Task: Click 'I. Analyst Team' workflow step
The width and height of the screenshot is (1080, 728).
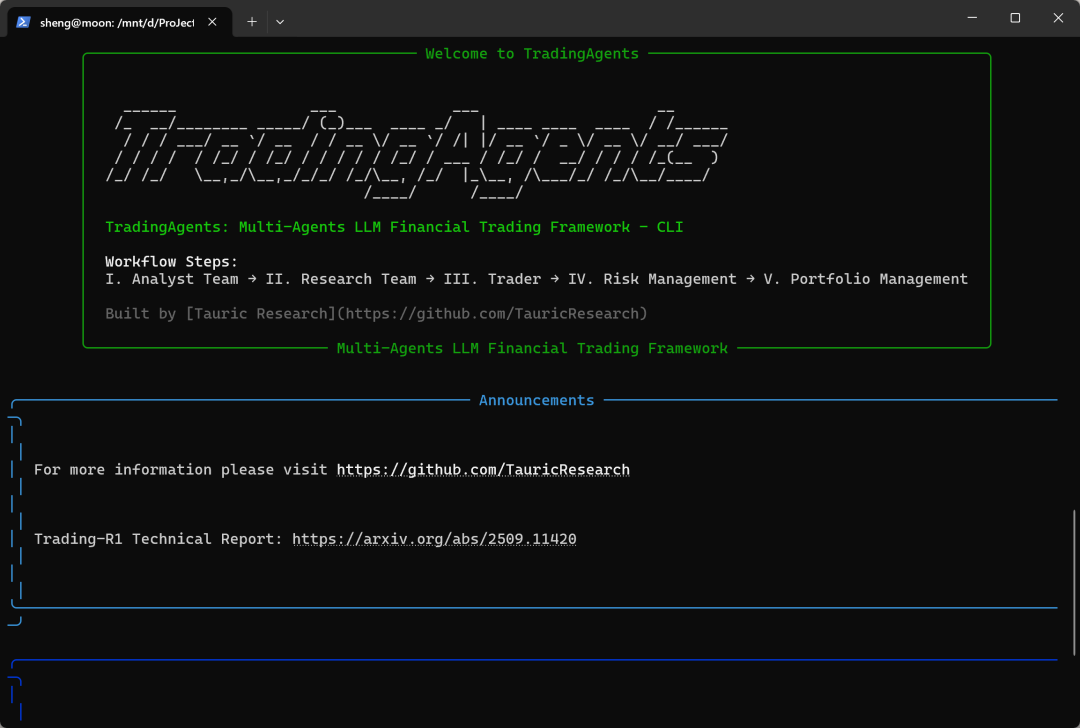Action: click(172, 279)
